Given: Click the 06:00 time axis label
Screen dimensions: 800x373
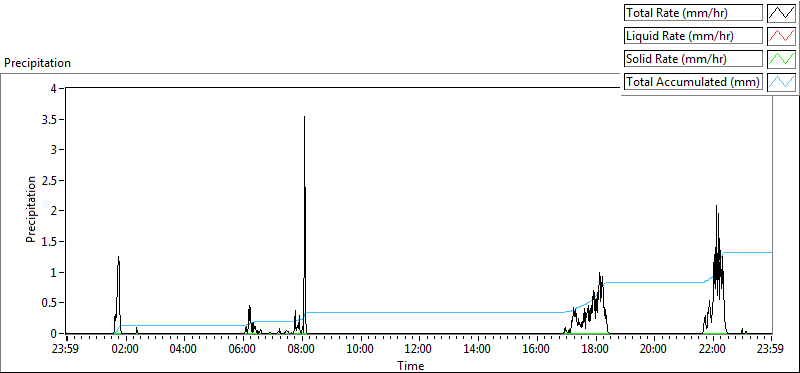Looking at the screenshot, I should 242,350.
